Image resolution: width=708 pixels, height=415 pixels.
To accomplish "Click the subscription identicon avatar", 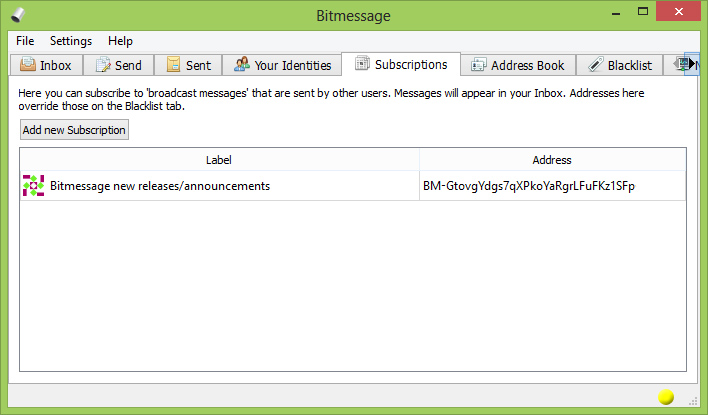I will pos(34,186).
